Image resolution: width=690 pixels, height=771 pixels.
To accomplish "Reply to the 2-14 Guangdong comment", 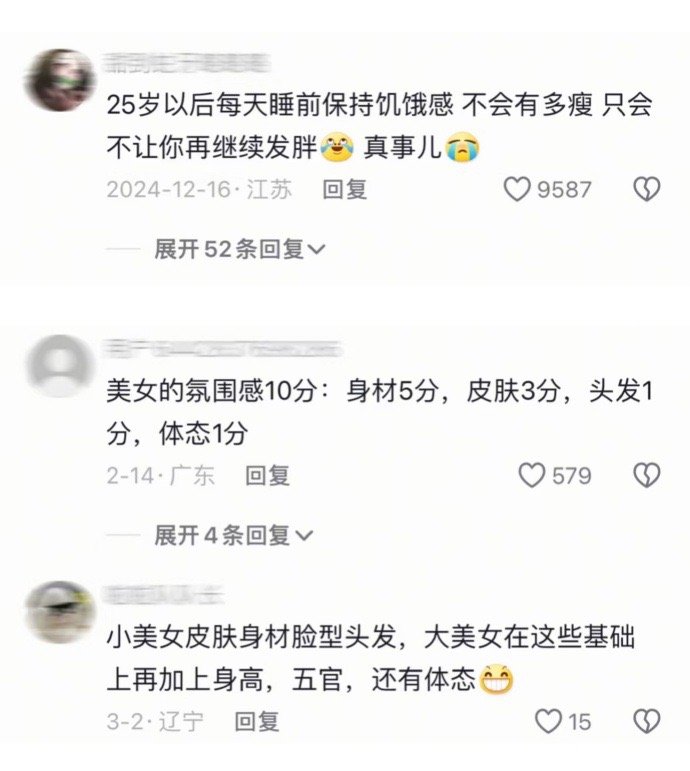I will pos(268,475).
